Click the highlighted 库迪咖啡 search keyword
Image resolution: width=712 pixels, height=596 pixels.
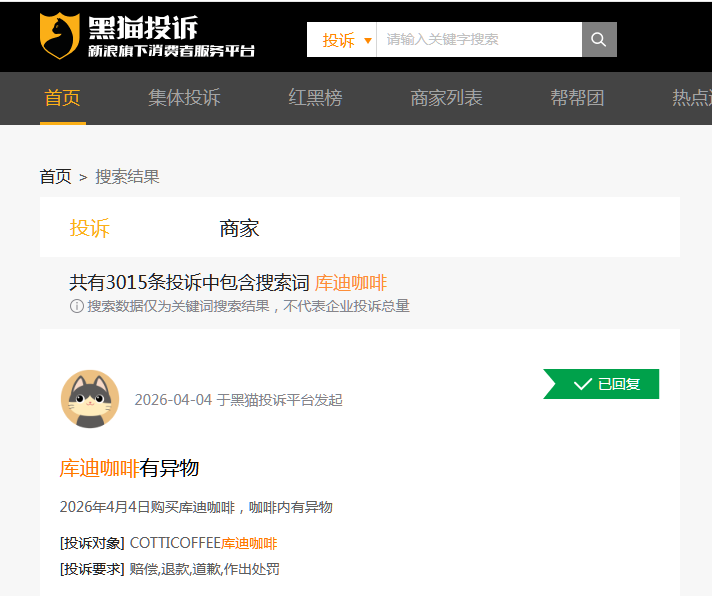tap(351, 283)
